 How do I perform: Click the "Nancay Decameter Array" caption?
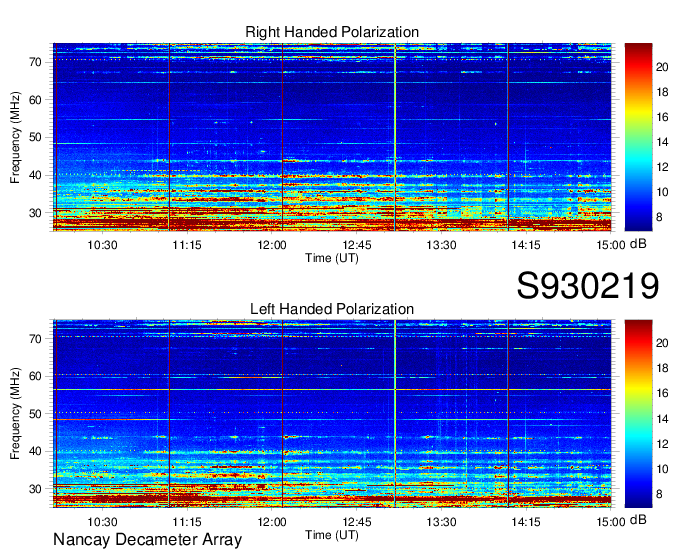pyautogui.click(x=147, y=540)
